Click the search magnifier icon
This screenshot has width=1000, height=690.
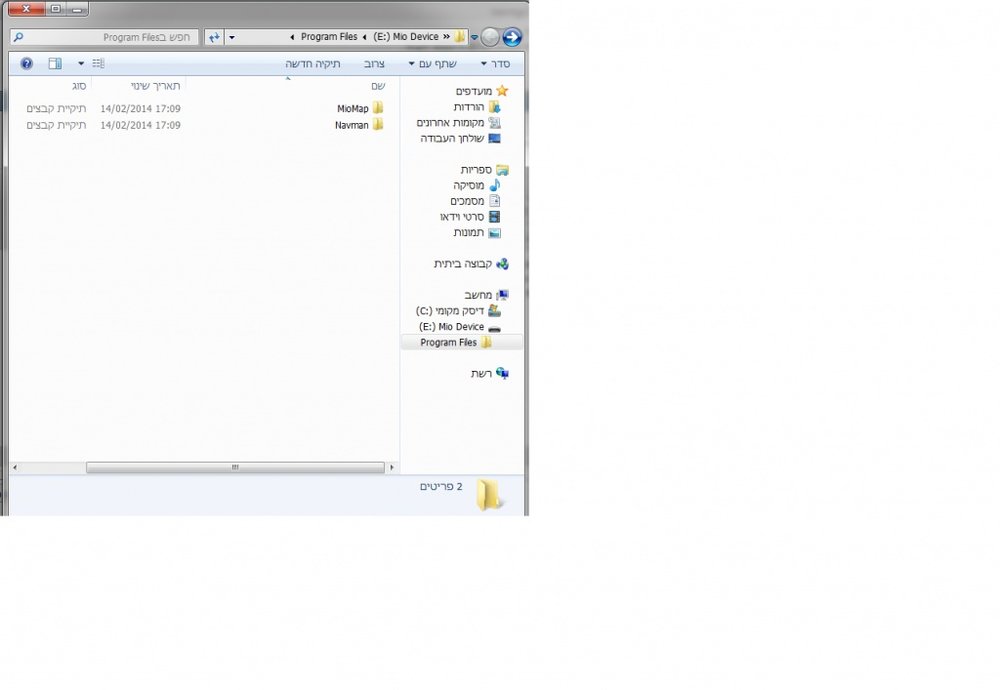coord(18,38)
